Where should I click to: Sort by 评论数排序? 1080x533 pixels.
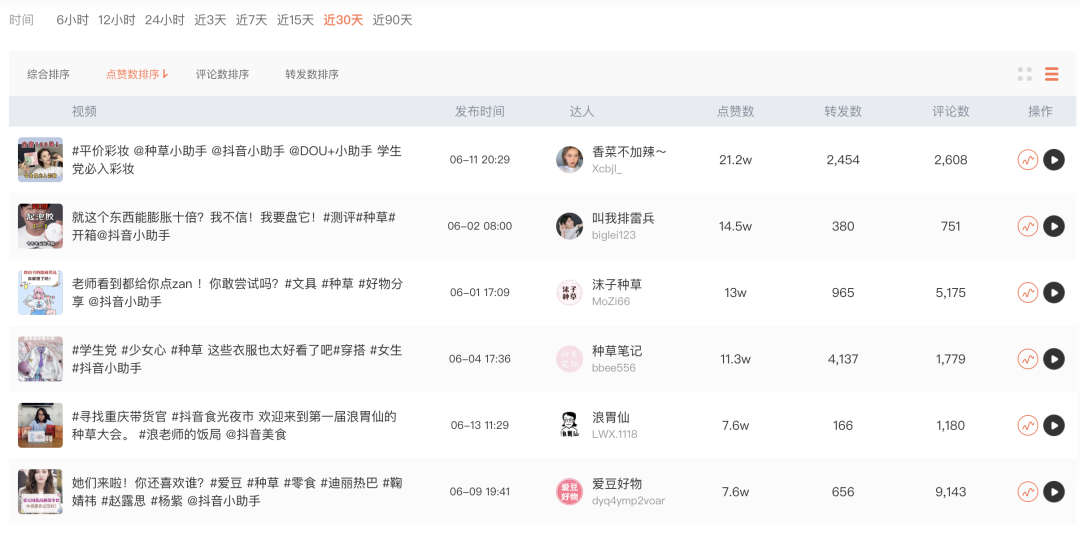click(x=222, y=74)
